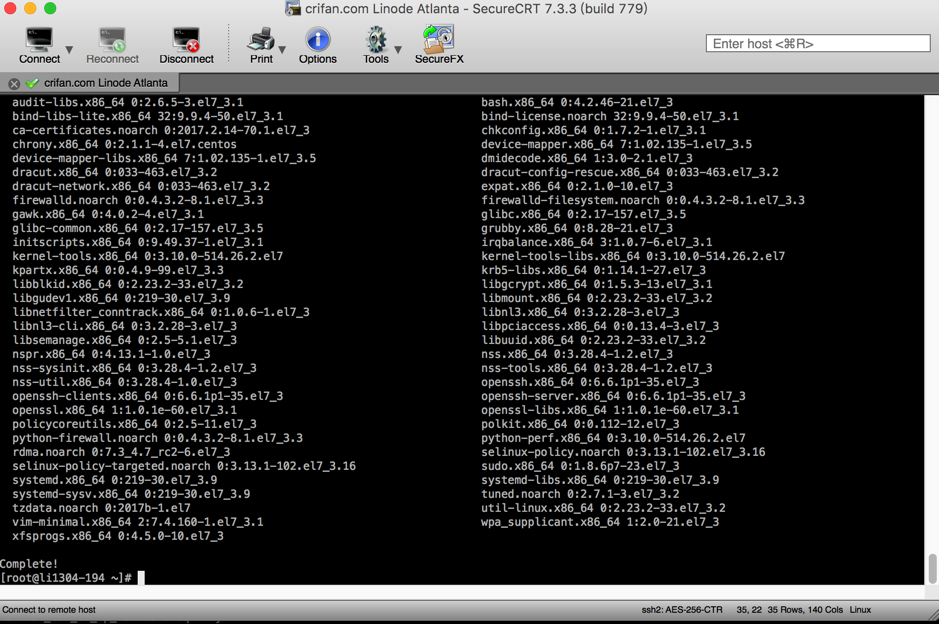Click the irqbalance.x86_64 line
The width and height of the screenshot is (939, 624).
pyautogui.click(x=596, y=243)
